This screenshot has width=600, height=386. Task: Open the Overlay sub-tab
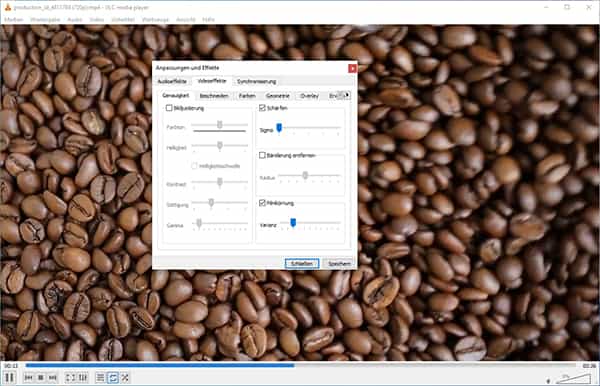310,96
